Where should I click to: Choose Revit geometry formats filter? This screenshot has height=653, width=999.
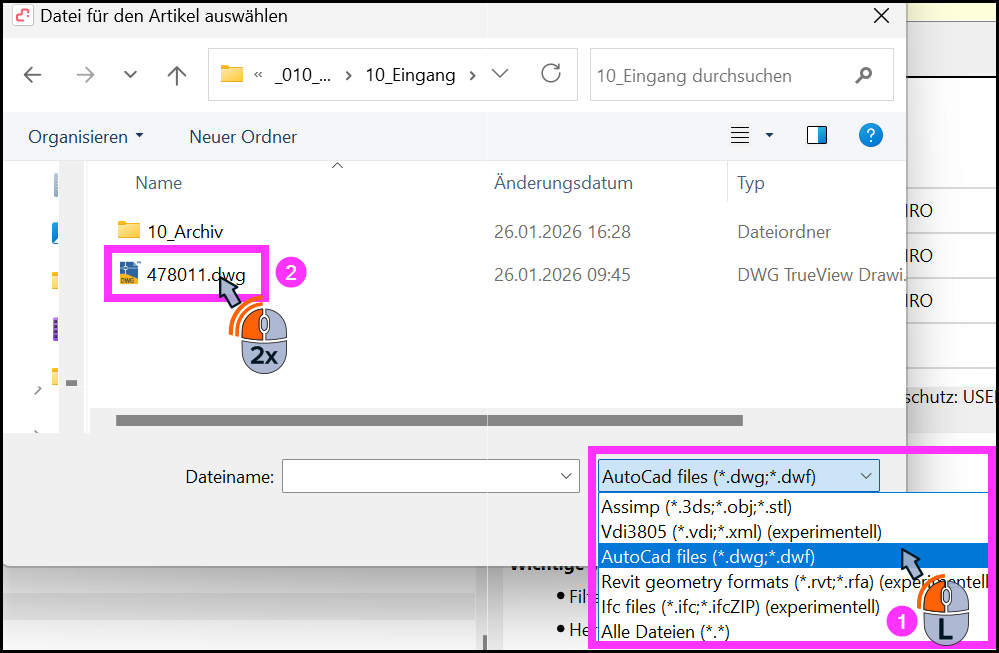pyautogui.click(x=793, y=582)
